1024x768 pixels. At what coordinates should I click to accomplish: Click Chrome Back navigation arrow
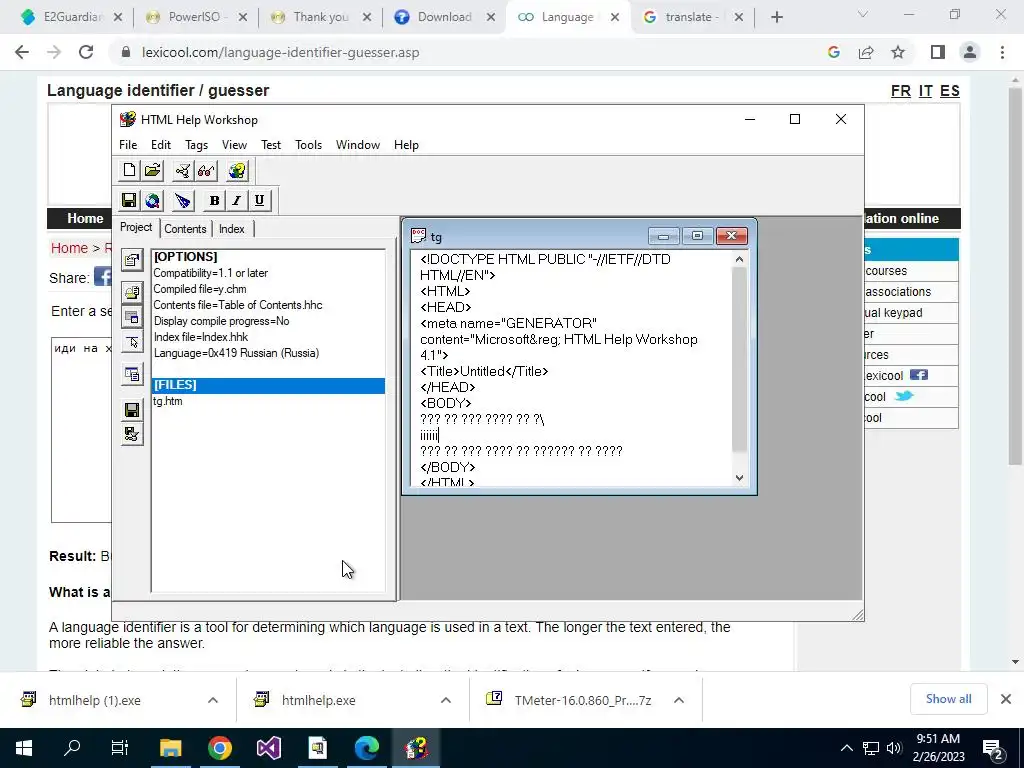point(22,52)
